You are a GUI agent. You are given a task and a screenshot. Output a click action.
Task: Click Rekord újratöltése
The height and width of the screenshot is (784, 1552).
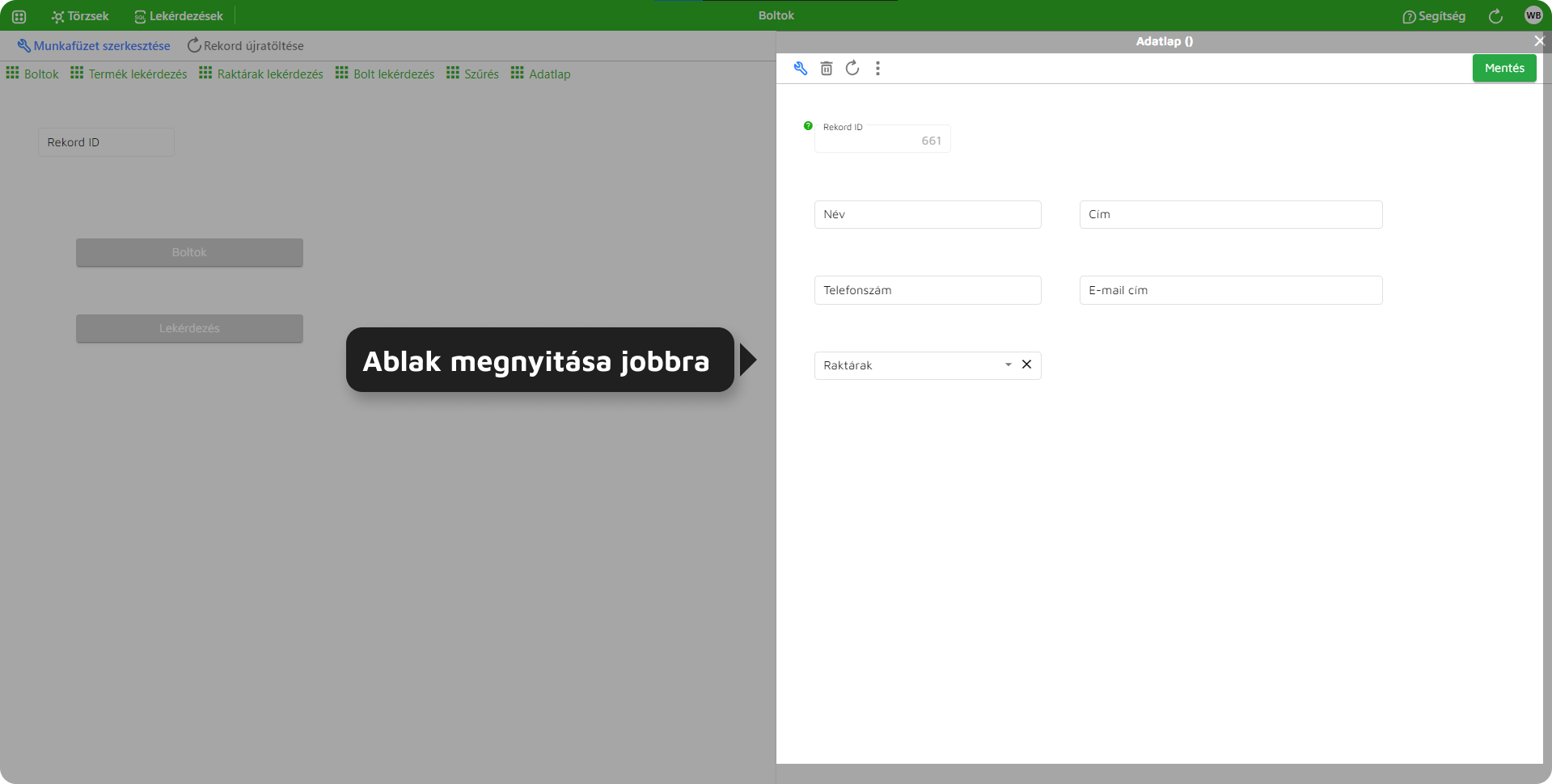(246, 46)
